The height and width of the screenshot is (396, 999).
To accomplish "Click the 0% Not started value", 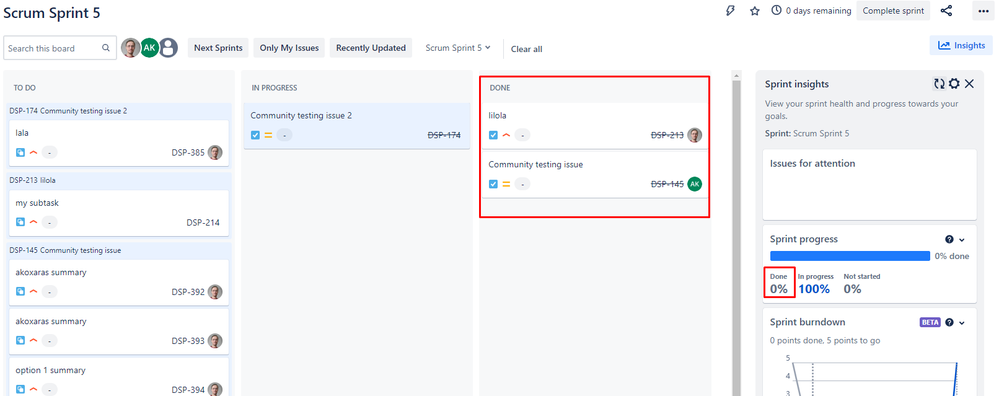I will [852, 289].
